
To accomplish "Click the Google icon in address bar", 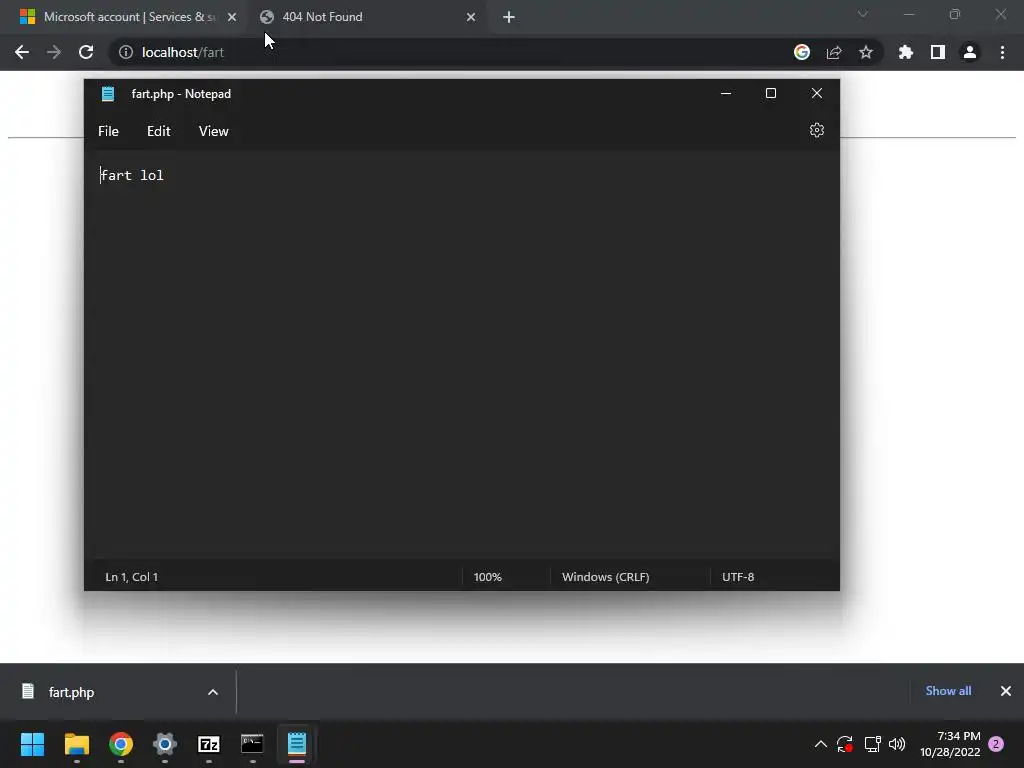I will (x=802, y=52).
